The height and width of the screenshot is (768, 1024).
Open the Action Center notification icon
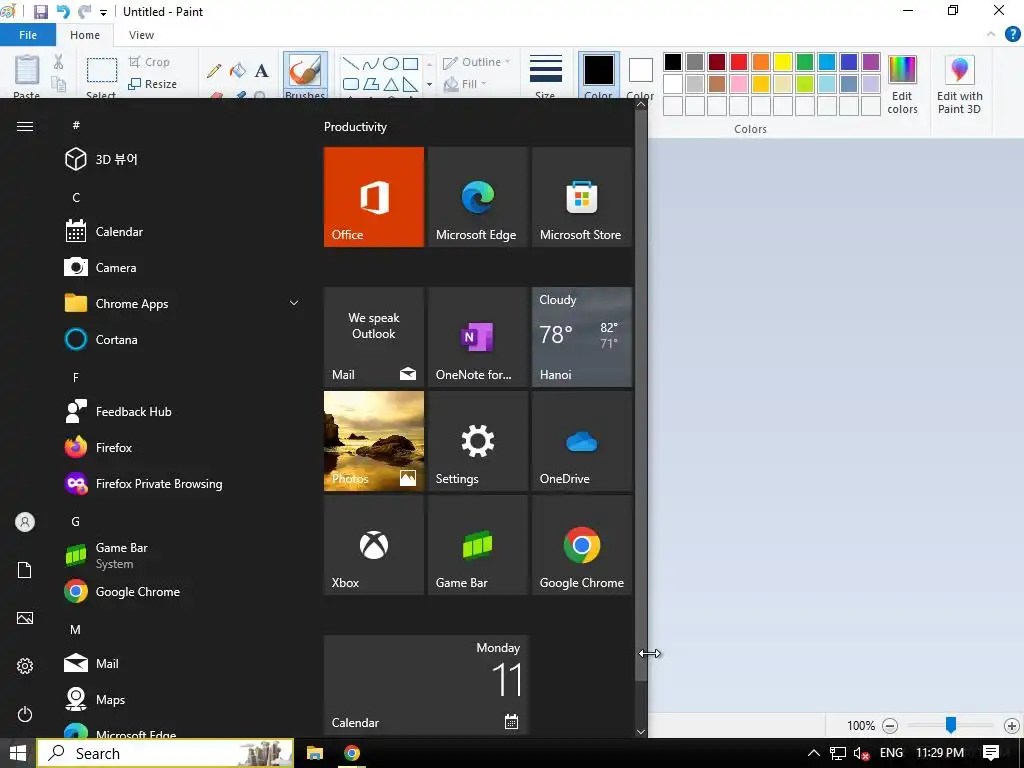(x=991, y=753)
